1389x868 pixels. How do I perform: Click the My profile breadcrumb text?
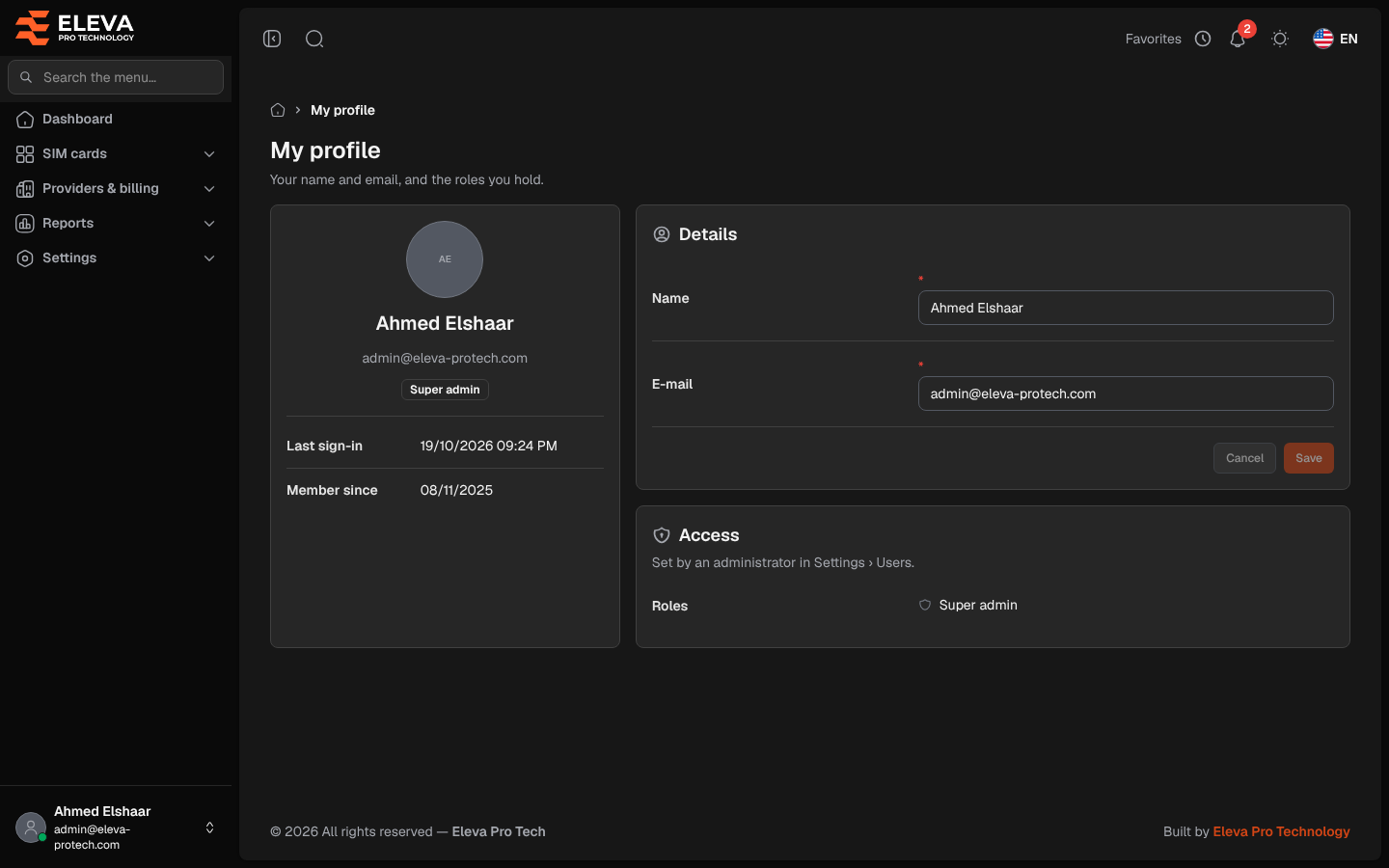tap(342, 110)
